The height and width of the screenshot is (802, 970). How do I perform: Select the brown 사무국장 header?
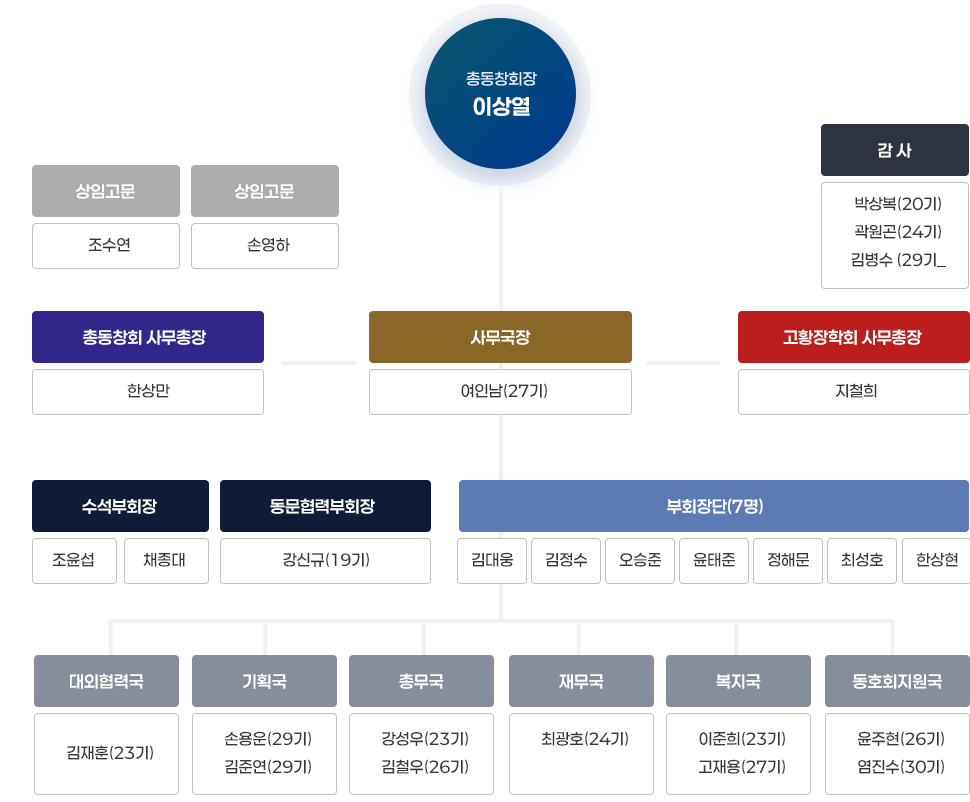pos(500,337)
